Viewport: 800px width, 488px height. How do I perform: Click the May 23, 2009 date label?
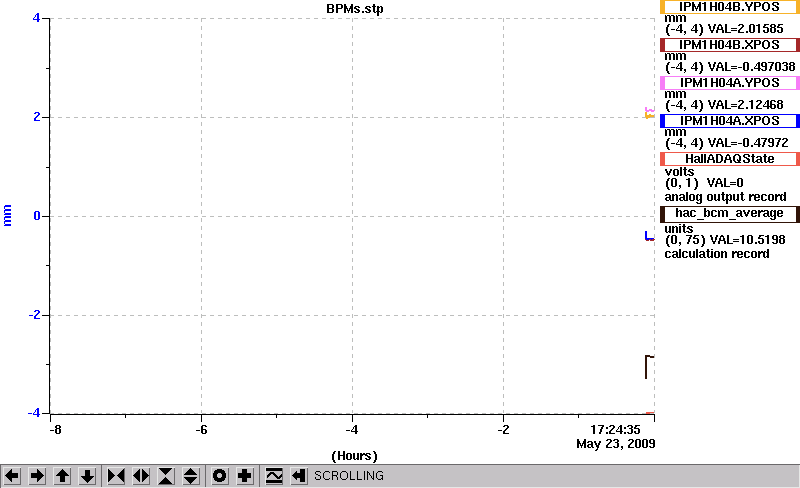616,444
